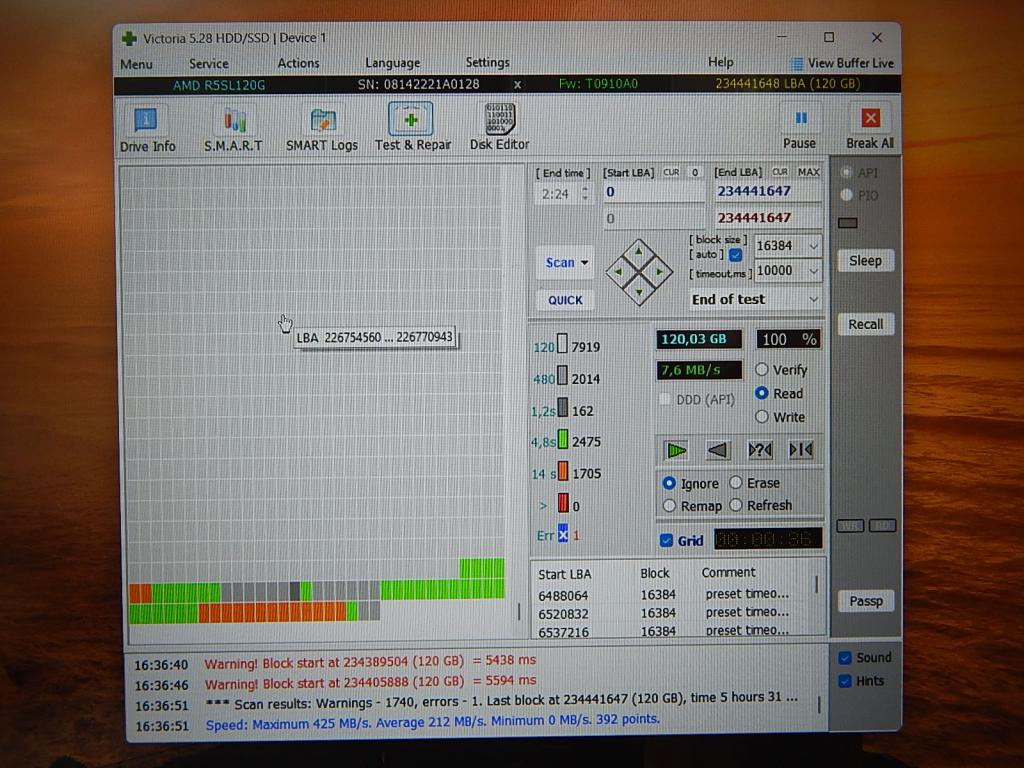This screenshot has width=1024, height=768.
Task: Open the Actions menu
Action: point(298,63)
